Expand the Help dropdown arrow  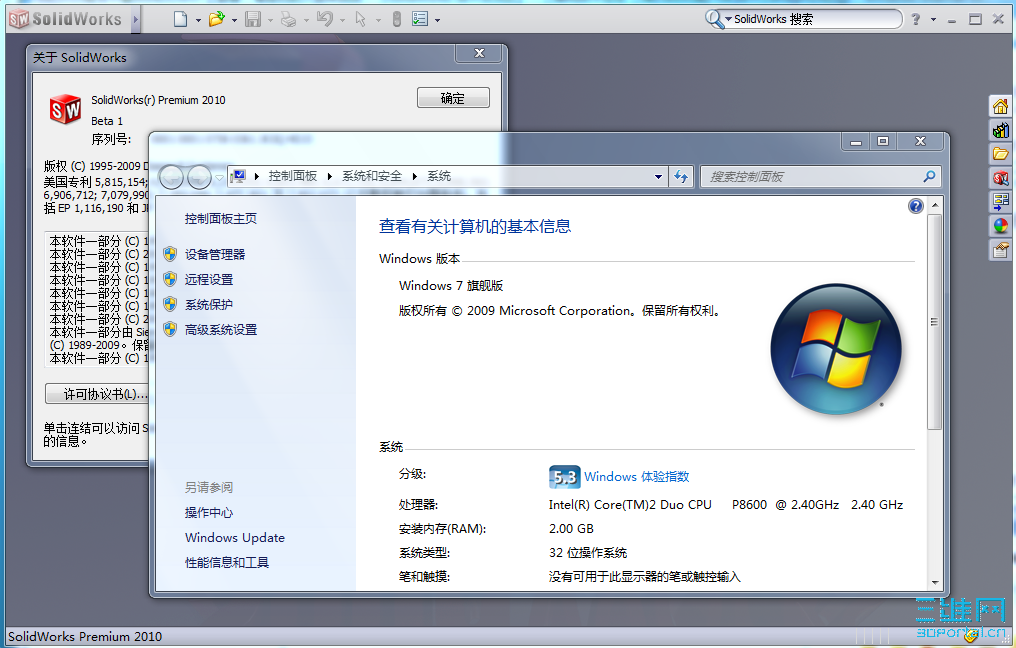(933, 20)
